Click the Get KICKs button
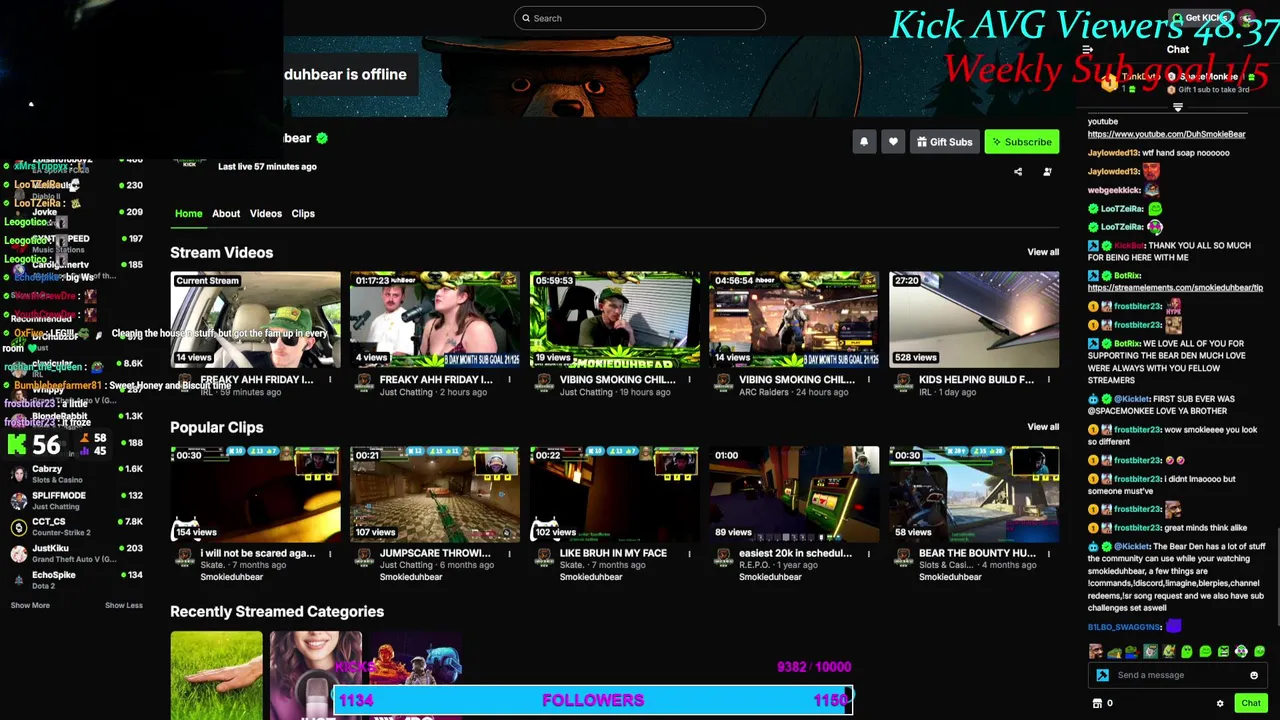The image size is (1280, 720). pos(1200,18)
